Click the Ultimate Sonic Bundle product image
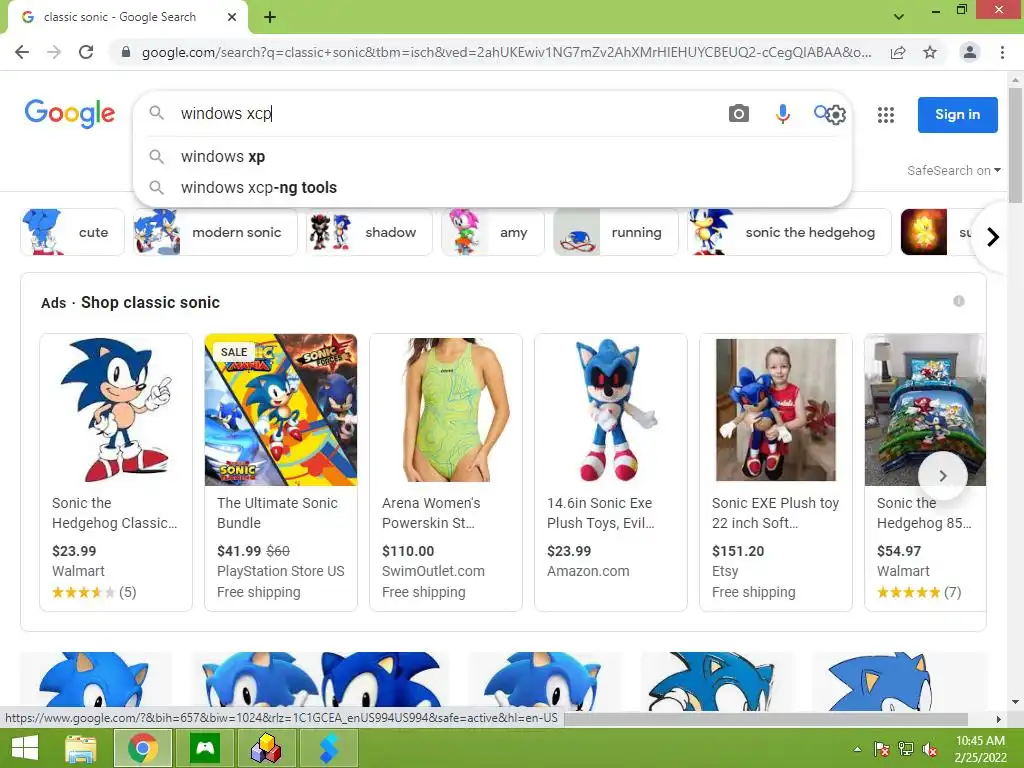 (x=281, y=409)
